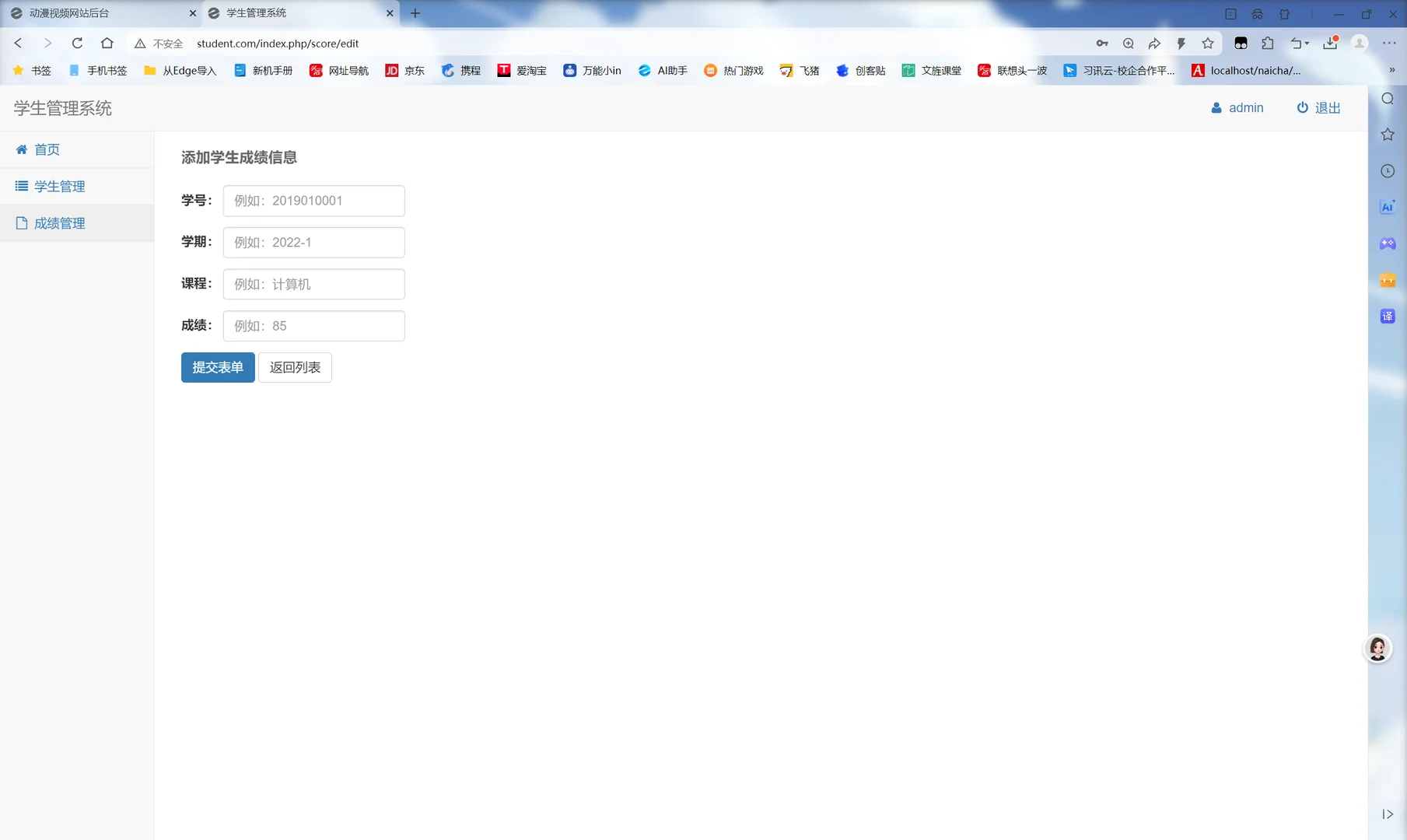The width and height of the screenshot is (1407, 840).
Task: Open browser History clock in sidebar
Action: coord(1388,170)
